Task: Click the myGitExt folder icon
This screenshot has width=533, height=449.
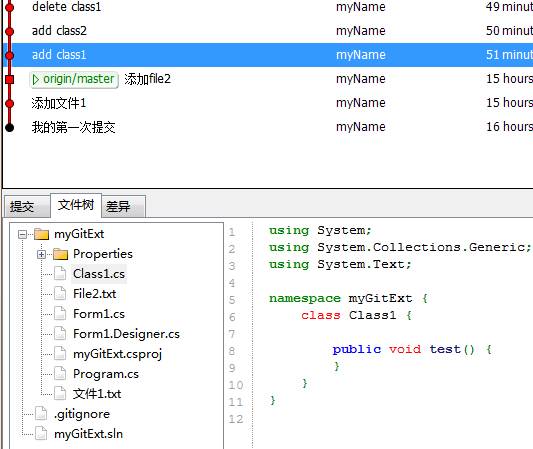Action: [x=41, y=234]
